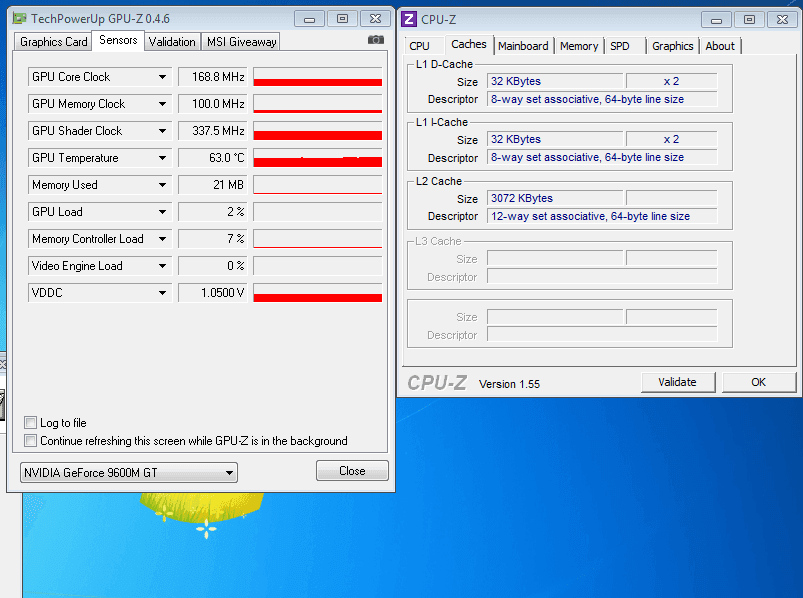Click the L1 D-Cache x 2 count field
This screenshot has width=803, height=598.
tap(671, 81)
